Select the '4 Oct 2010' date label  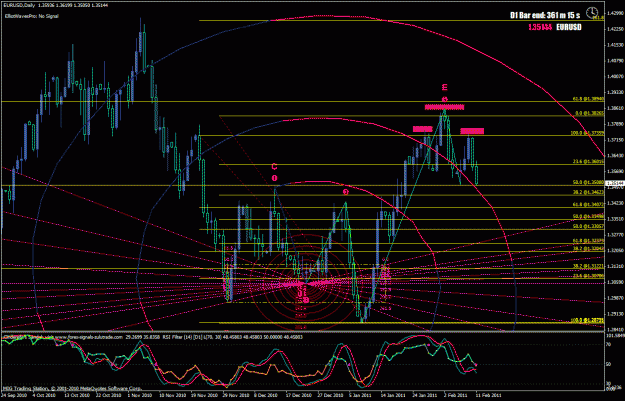point(45,395)
